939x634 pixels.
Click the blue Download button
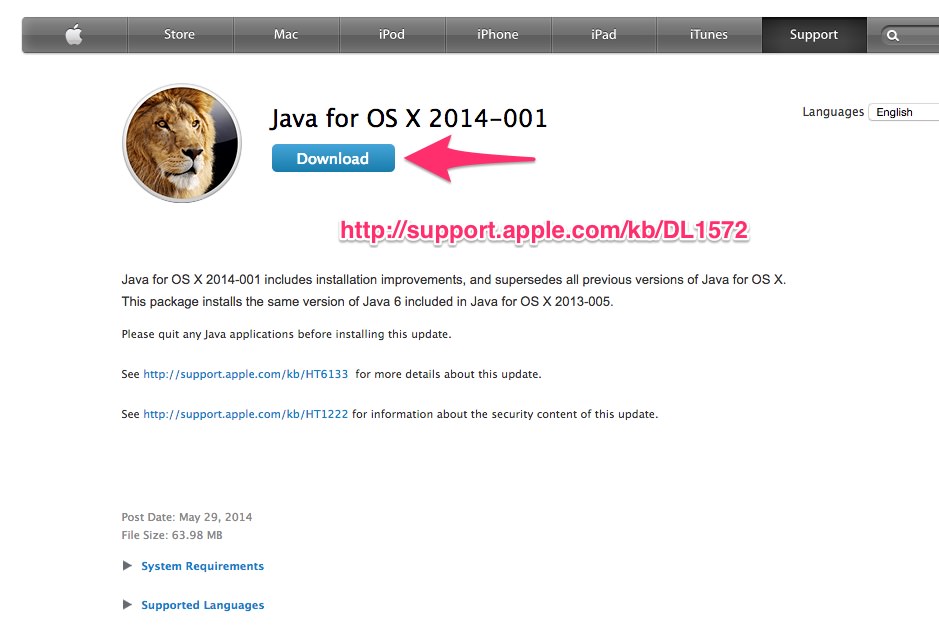[333, 158]
